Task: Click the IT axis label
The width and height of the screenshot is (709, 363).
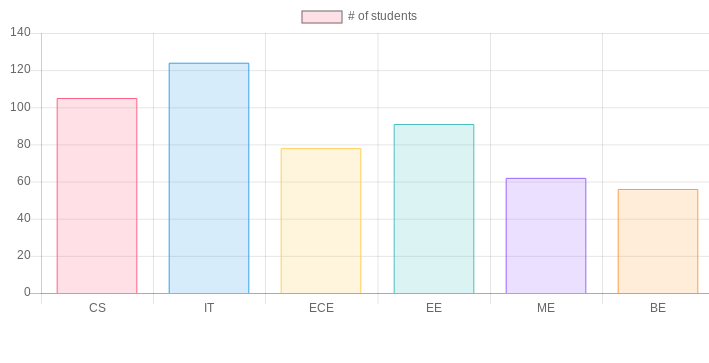Action: 209,308
